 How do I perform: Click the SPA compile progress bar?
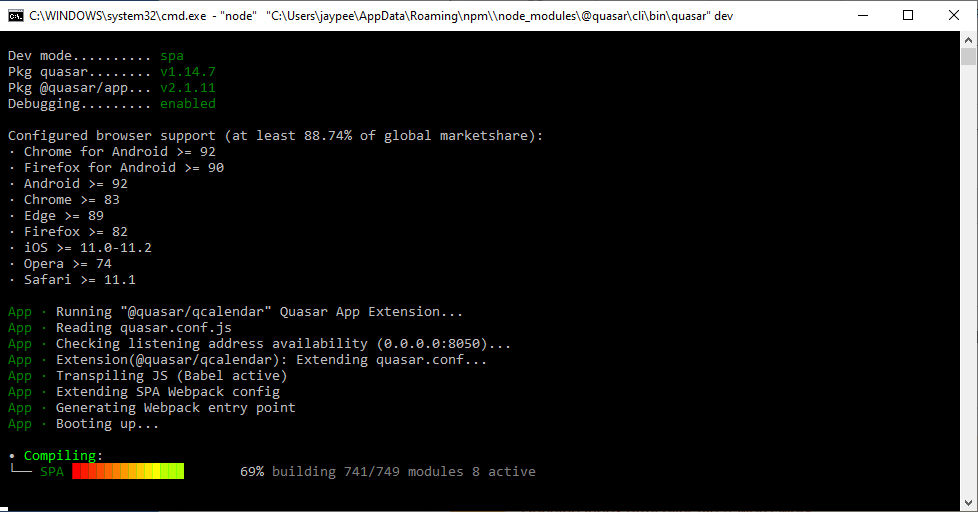tap(128, 471)
